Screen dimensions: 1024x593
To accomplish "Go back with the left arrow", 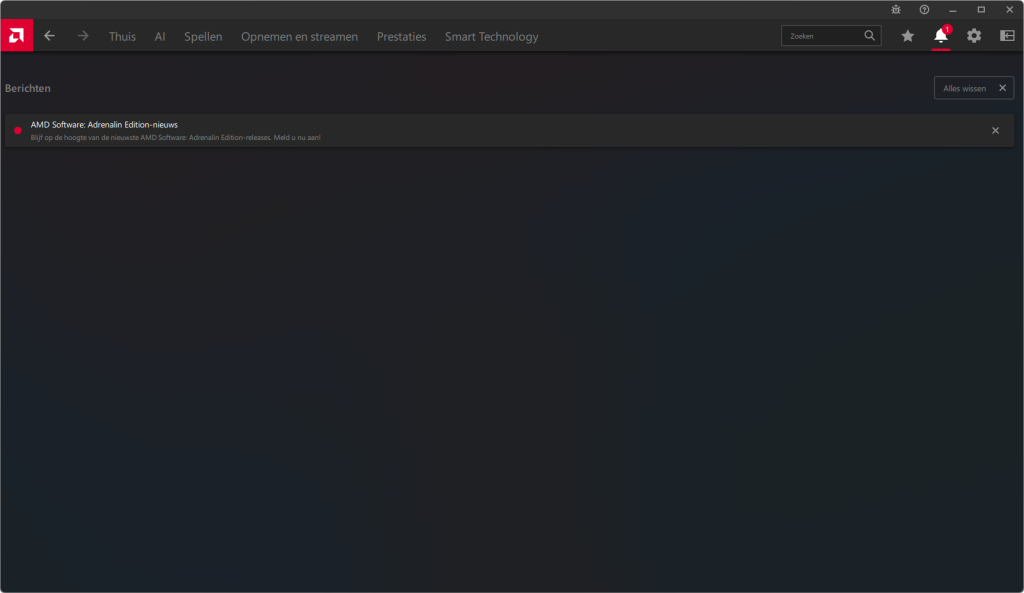I will tap(49, 36).
